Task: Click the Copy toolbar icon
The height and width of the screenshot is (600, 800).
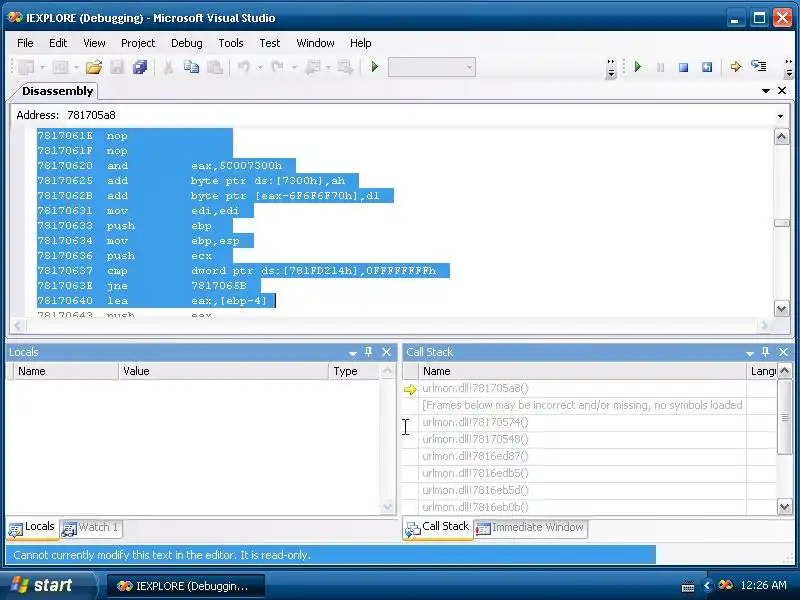Action: pyautogui.click(x=191, y=67)
